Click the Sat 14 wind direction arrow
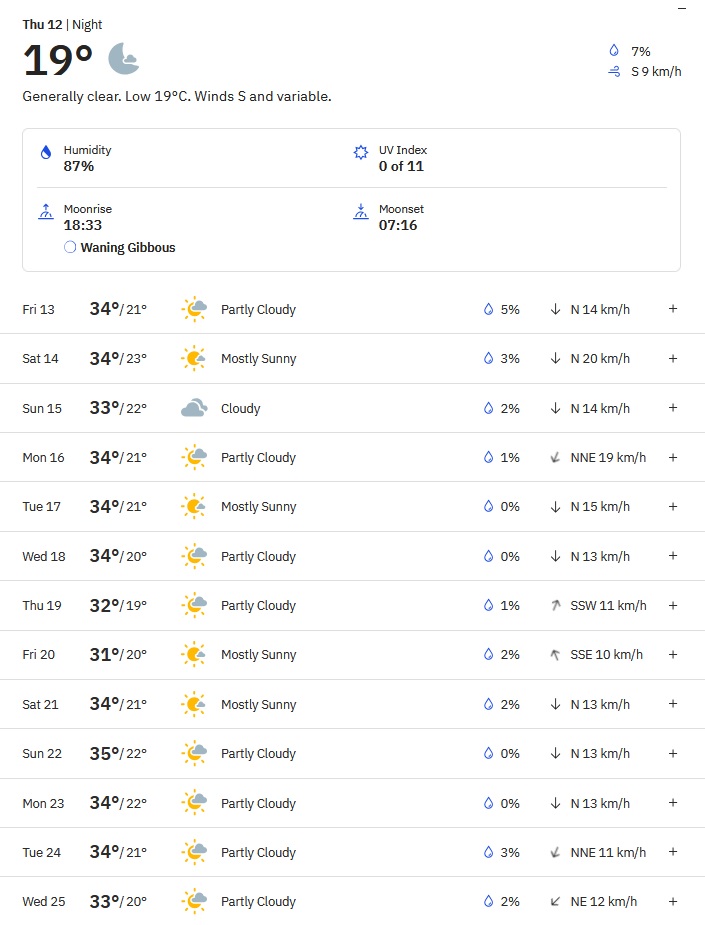 (x=555, y=359)
